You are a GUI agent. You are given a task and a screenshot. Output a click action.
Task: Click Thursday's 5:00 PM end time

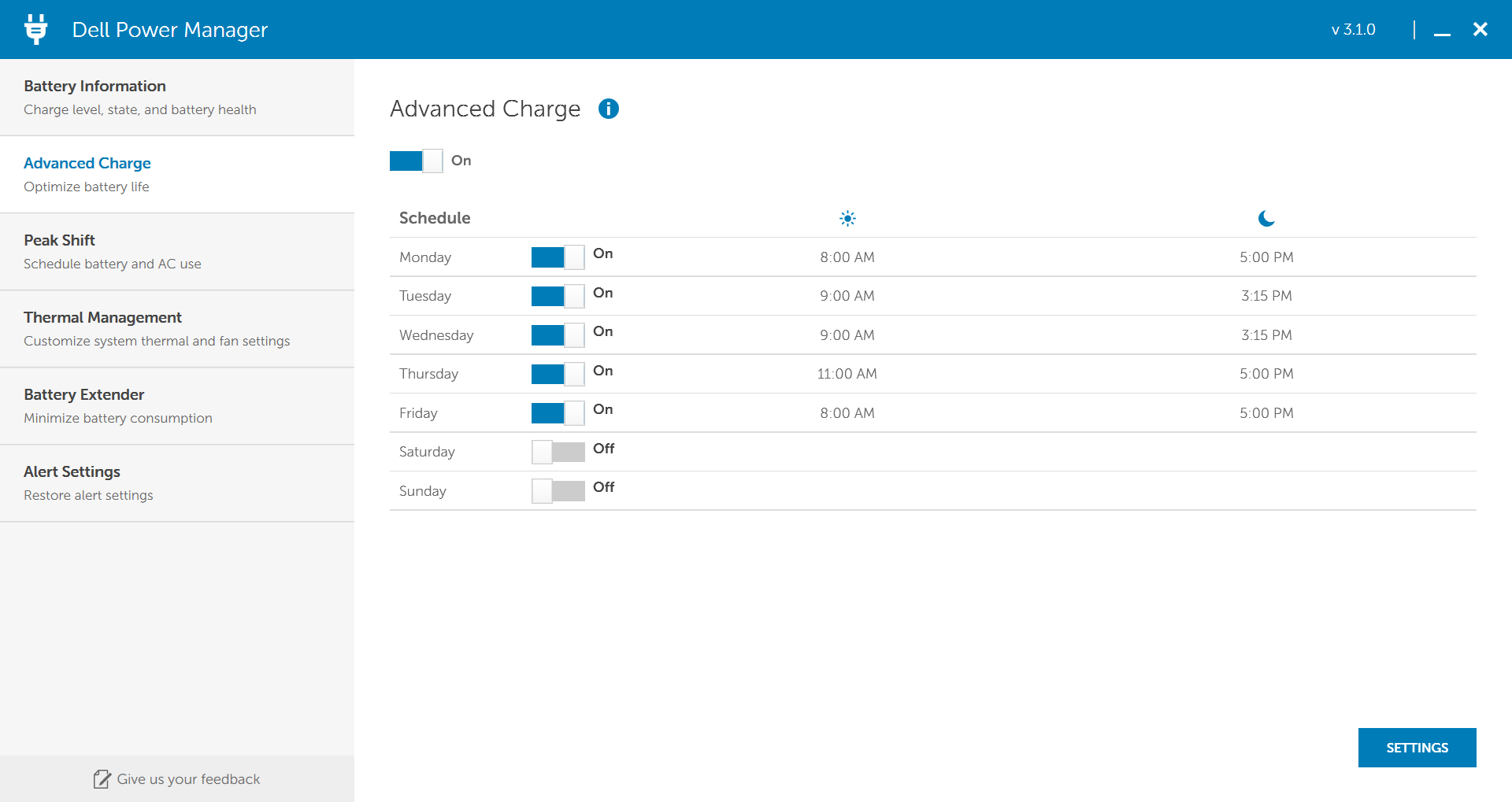point(1266,374)
